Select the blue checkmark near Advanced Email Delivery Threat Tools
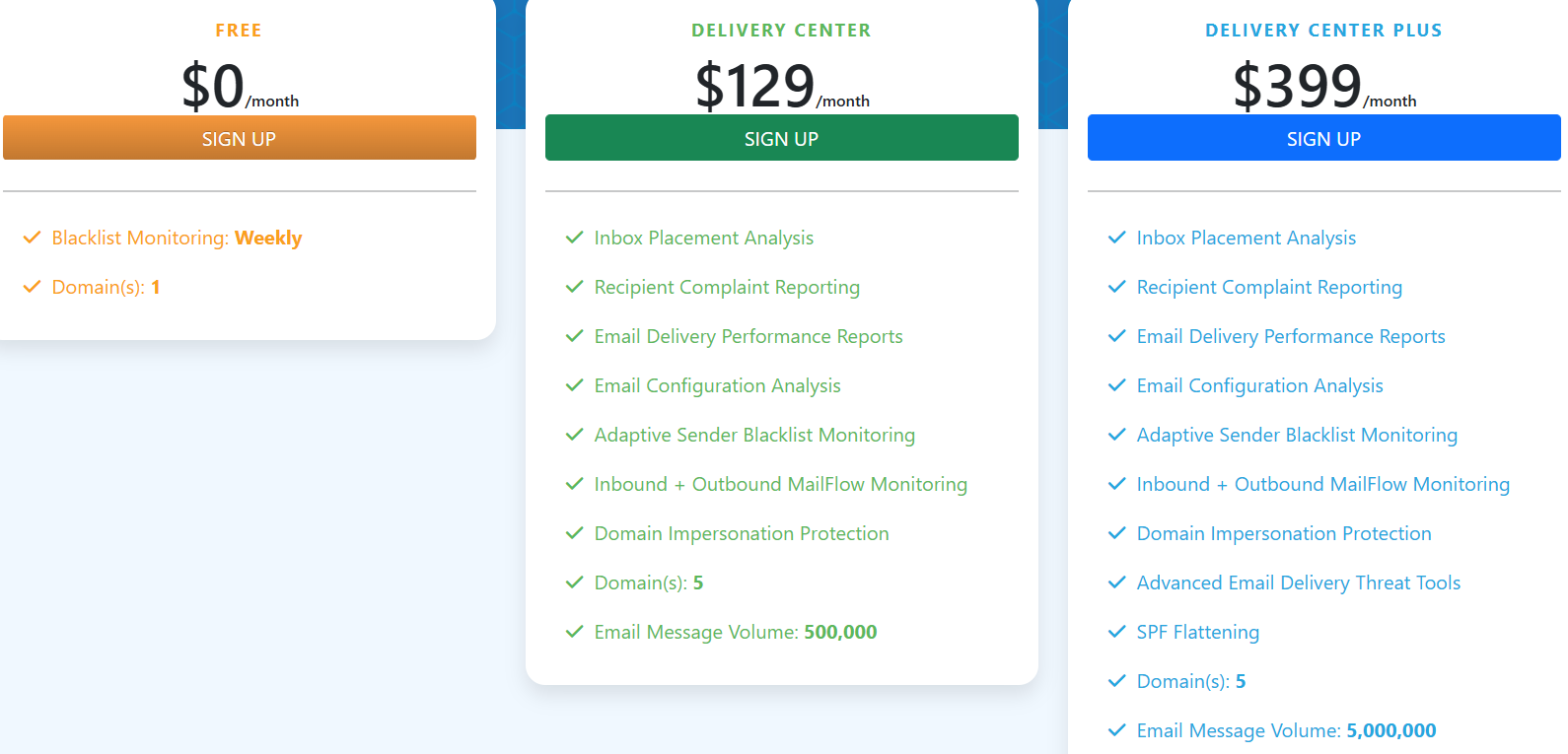 pyautogui.click(x=1117, y=582)
